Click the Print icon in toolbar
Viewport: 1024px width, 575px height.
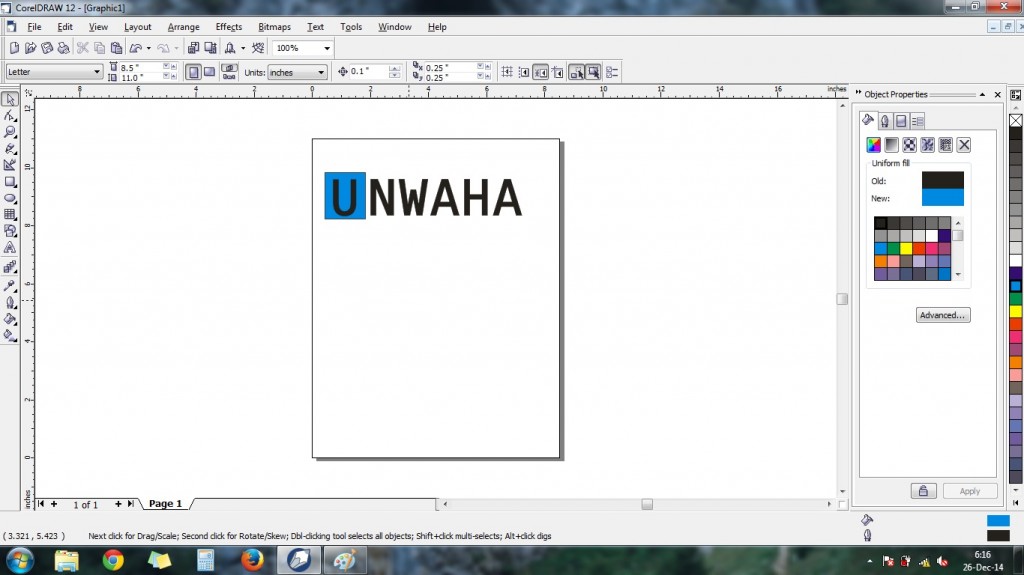tap(63, 48)
